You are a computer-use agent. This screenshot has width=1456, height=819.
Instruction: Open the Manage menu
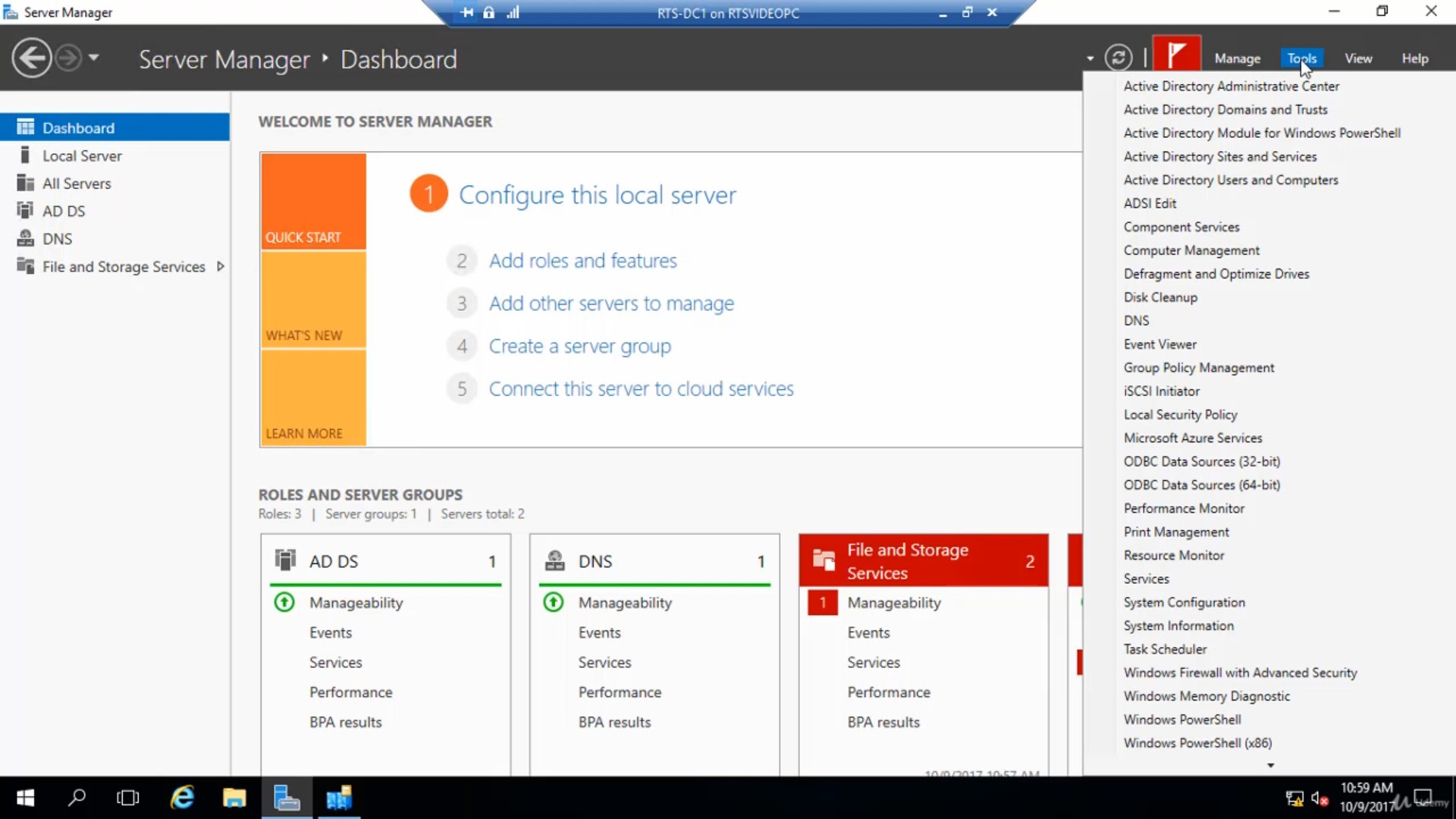click(1237, 58)
